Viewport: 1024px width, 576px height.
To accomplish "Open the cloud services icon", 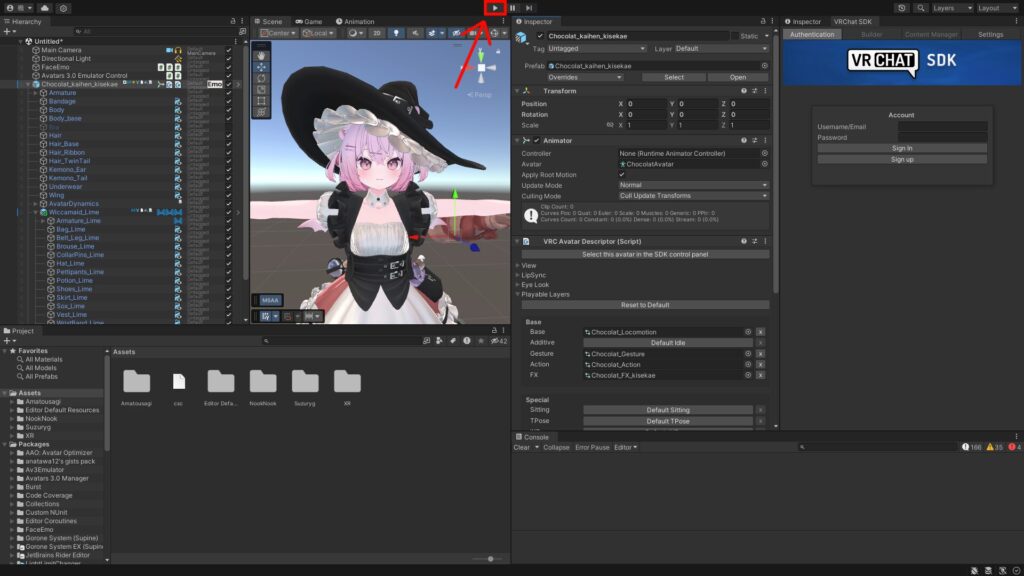I will click(x=45, y=8).
